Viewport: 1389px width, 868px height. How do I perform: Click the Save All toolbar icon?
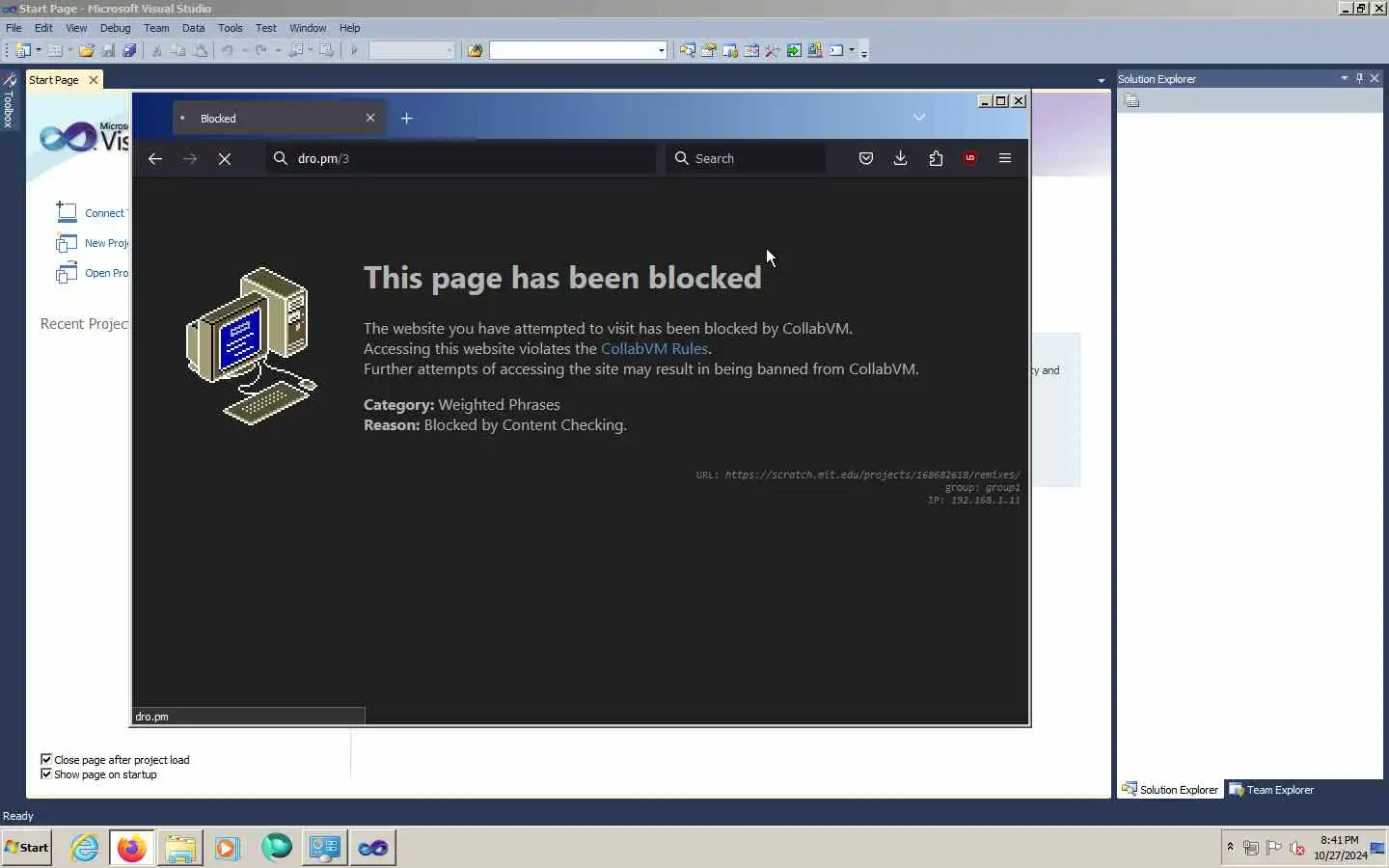click(129, 50)
